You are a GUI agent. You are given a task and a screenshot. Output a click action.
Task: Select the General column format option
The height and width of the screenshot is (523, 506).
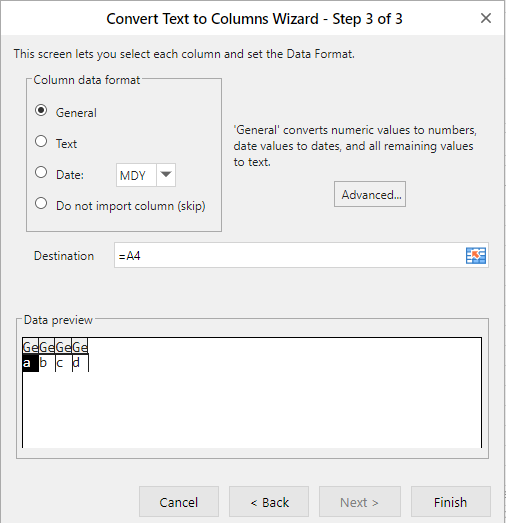coord(41,110)
